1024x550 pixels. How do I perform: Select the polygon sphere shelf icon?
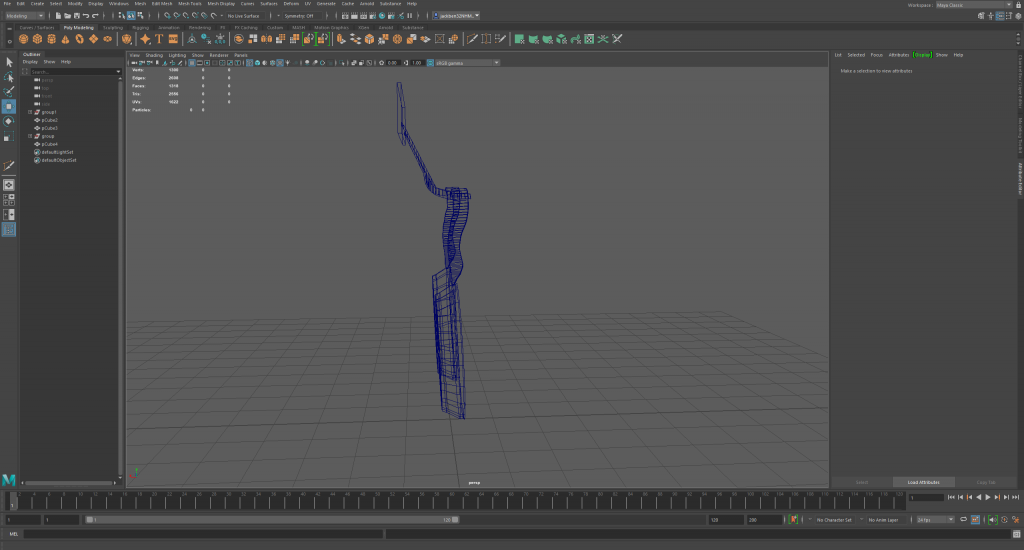point(24,39)
